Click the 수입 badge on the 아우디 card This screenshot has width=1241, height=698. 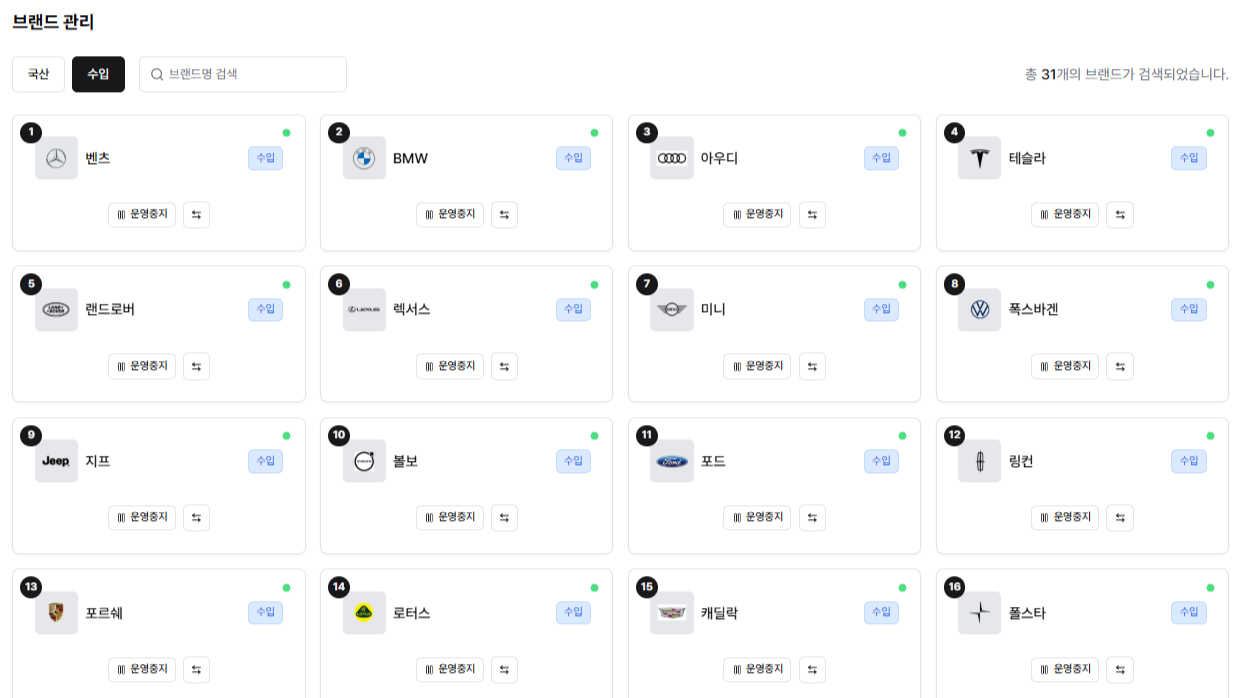881,158
